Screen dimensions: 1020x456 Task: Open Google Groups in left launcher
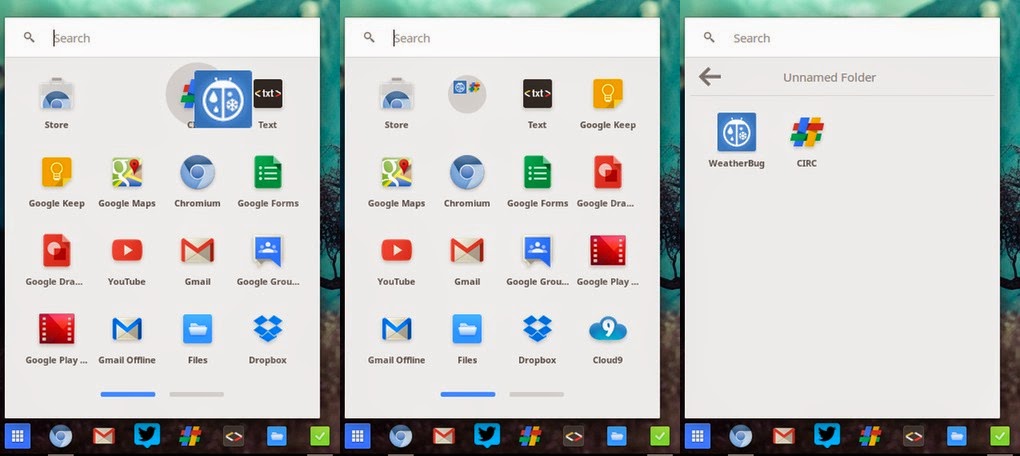[267, 251]
